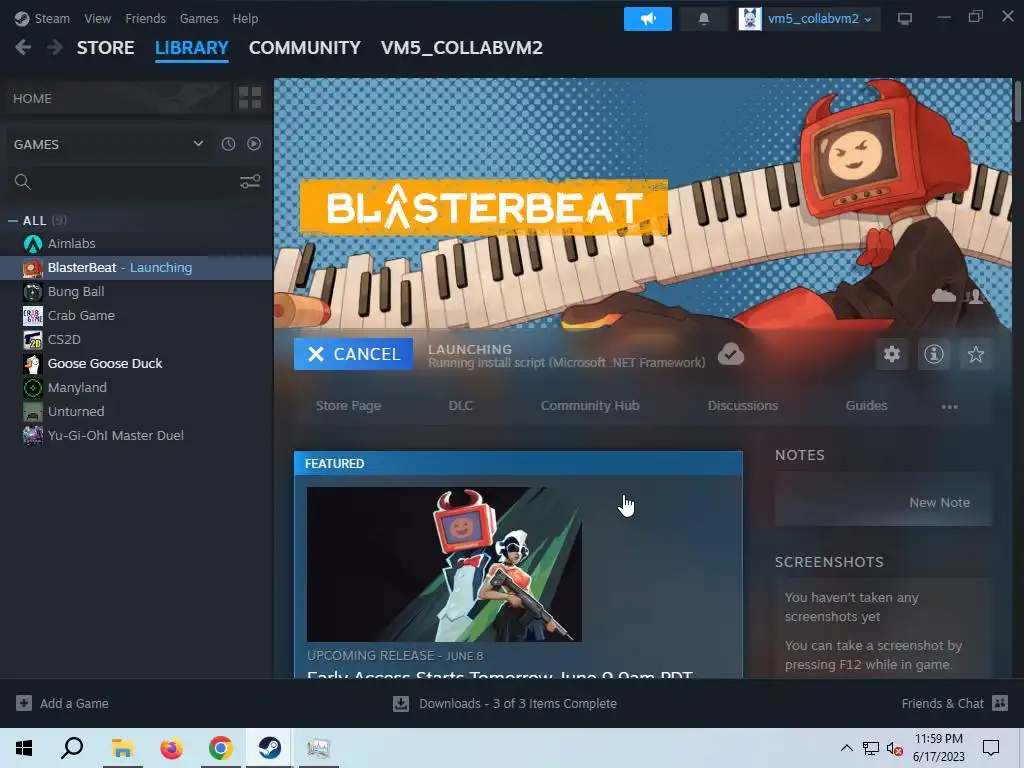Switch to collections grid view icon
Screen dimensions: 1024x768
point(250,98)
